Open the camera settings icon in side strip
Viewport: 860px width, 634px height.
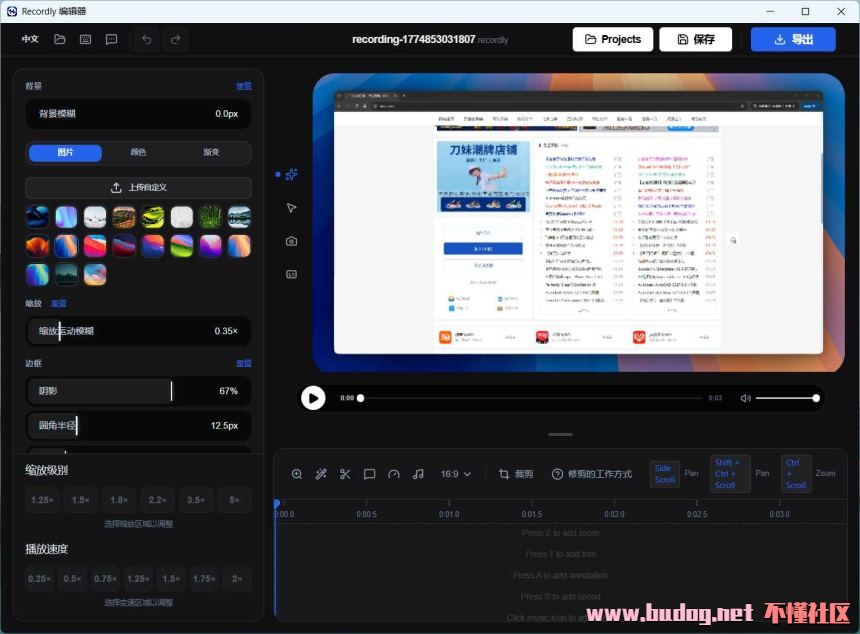pyautogui.click(x=291, y=241)
